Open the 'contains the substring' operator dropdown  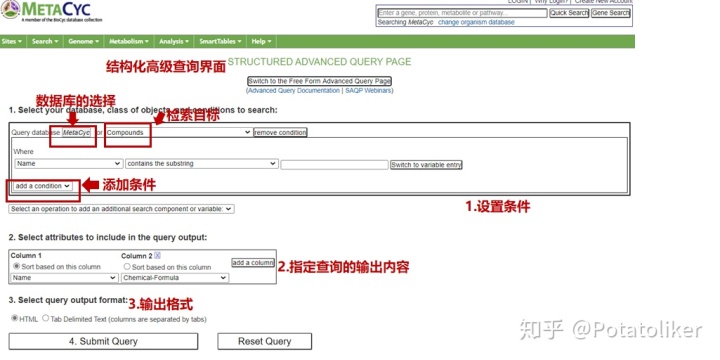click(x=202, y=164)
